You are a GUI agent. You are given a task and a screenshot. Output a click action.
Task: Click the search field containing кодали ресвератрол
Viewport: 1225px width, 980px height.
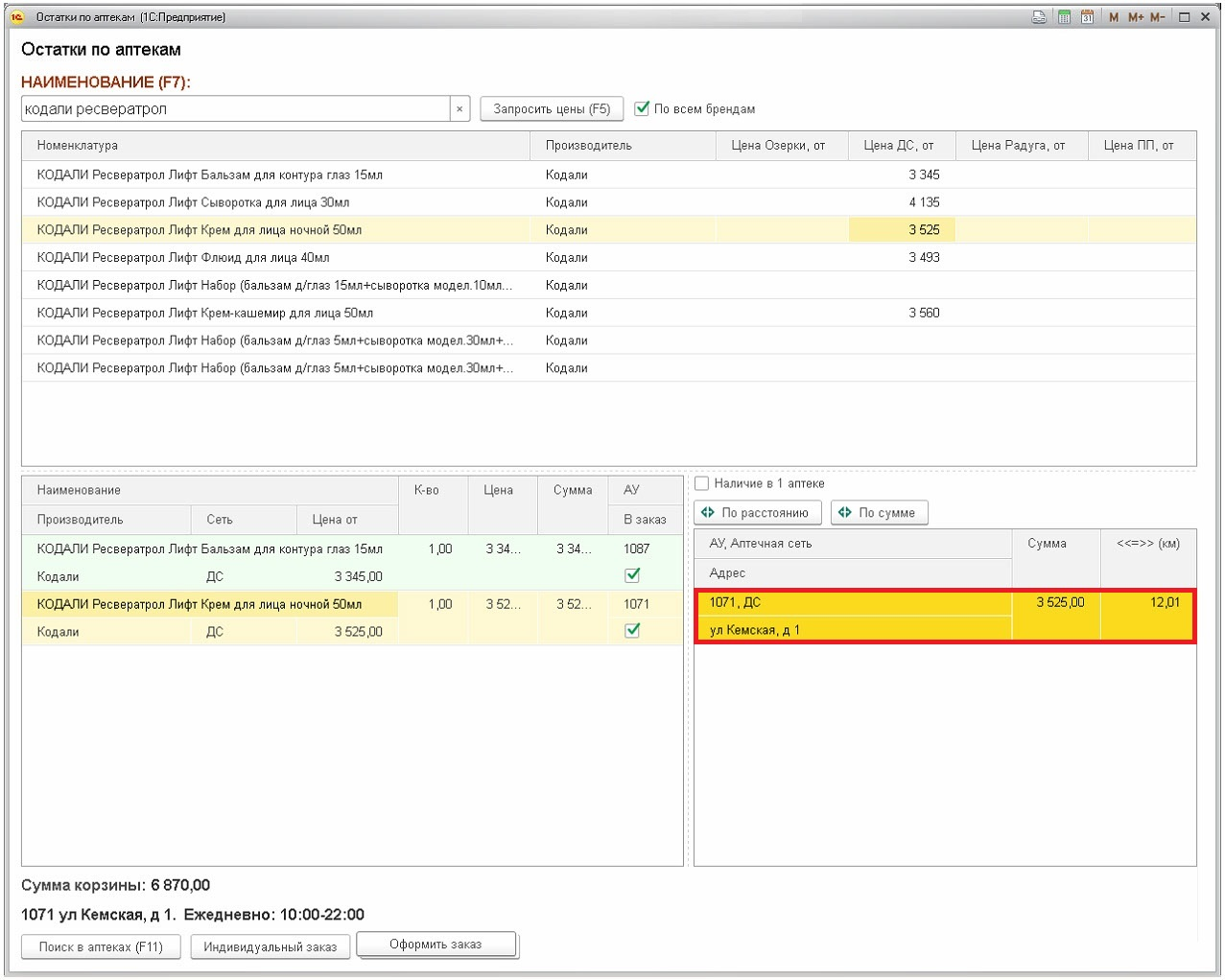[x=235, y=109]
